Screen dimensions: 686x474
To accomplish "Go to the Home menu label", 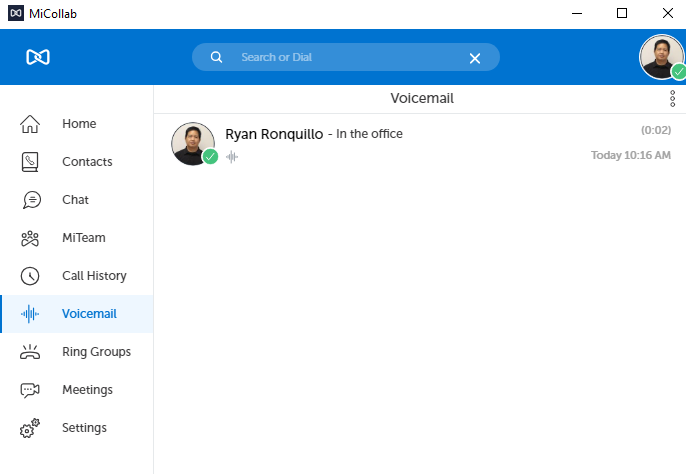I will (x=79, y=124).
